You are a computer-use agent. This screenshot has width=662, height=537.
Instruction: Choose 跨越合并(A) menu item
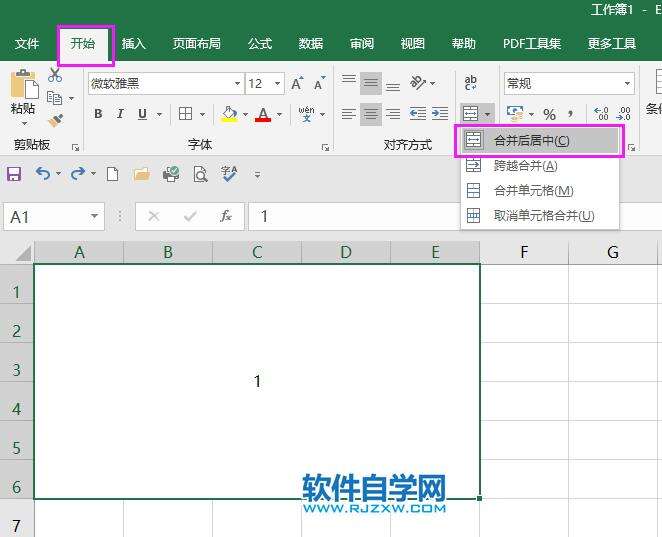pyautogui.click(x=540, y=165)
